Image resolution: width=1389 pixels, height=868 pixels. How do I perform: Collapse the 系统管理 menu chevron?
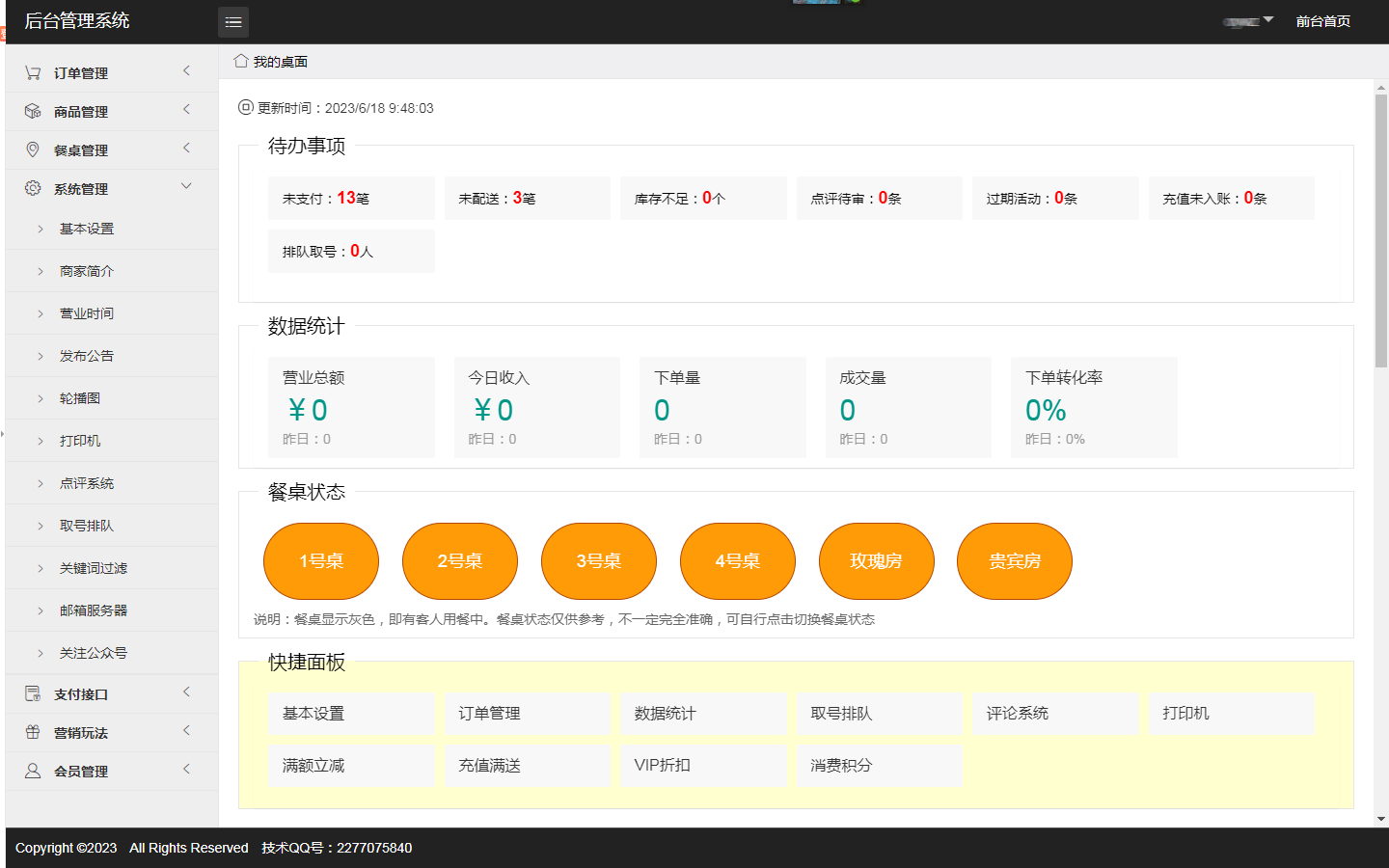point(186,186)
